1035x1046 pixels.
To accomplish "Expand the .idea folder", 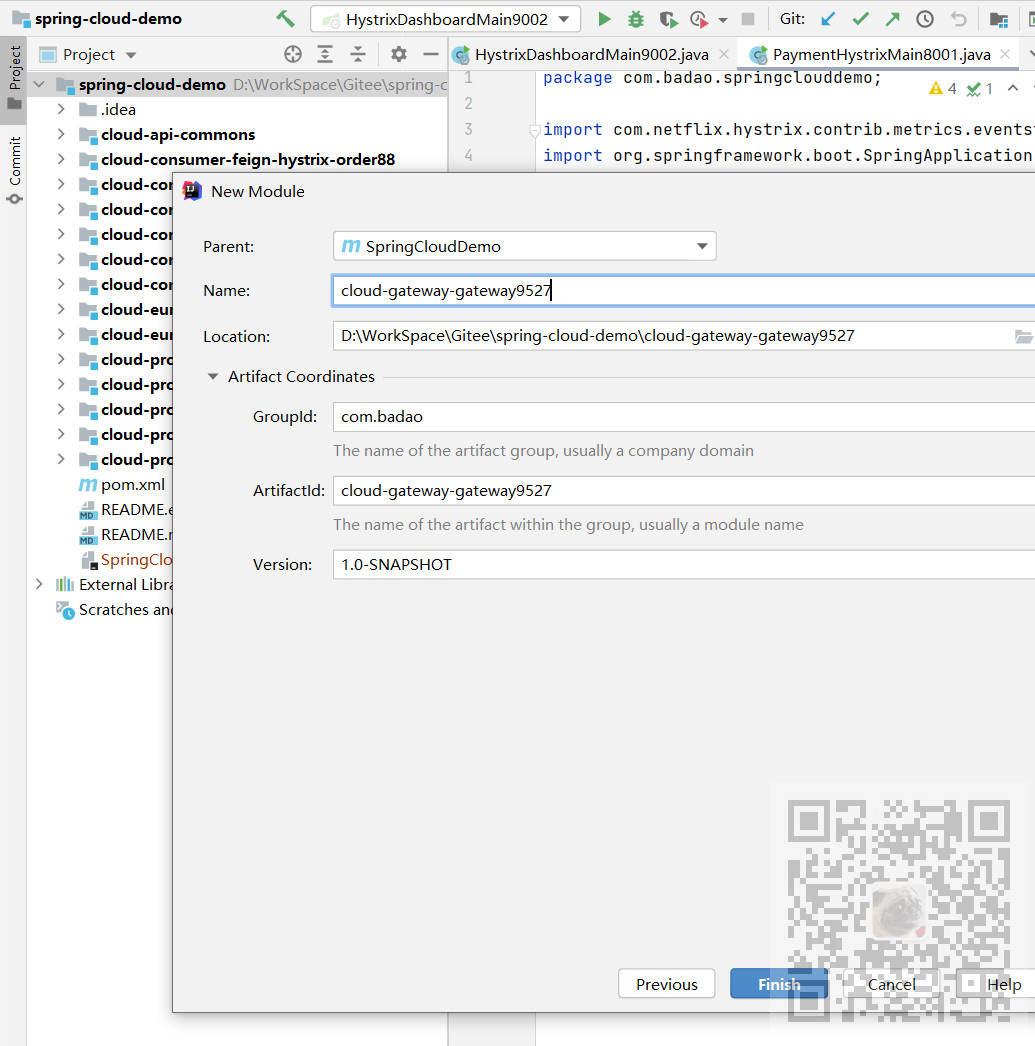I will point(61,109).
